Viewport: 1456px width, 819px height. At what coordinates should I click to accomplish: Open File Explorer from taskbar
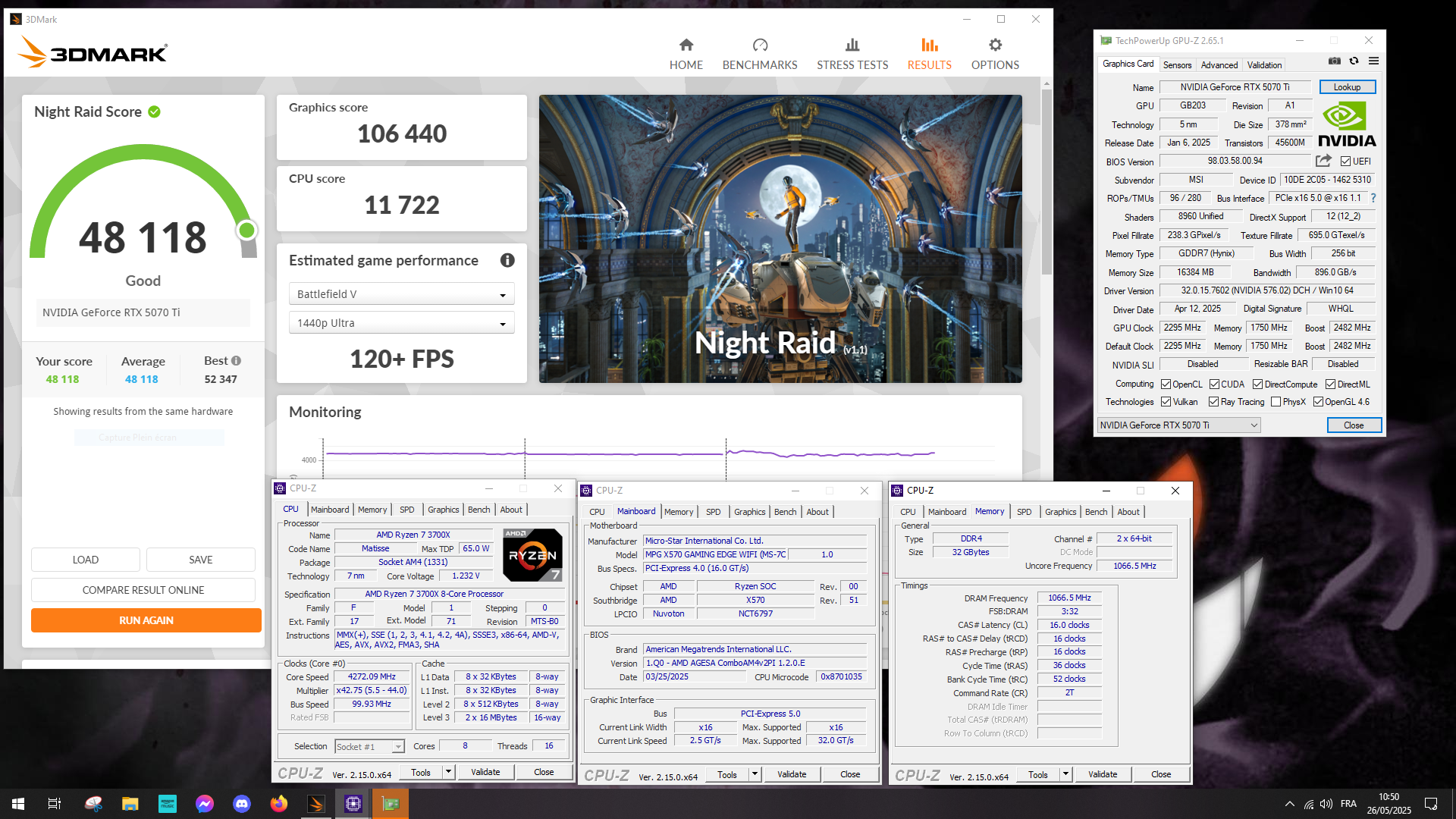point(130,804)
